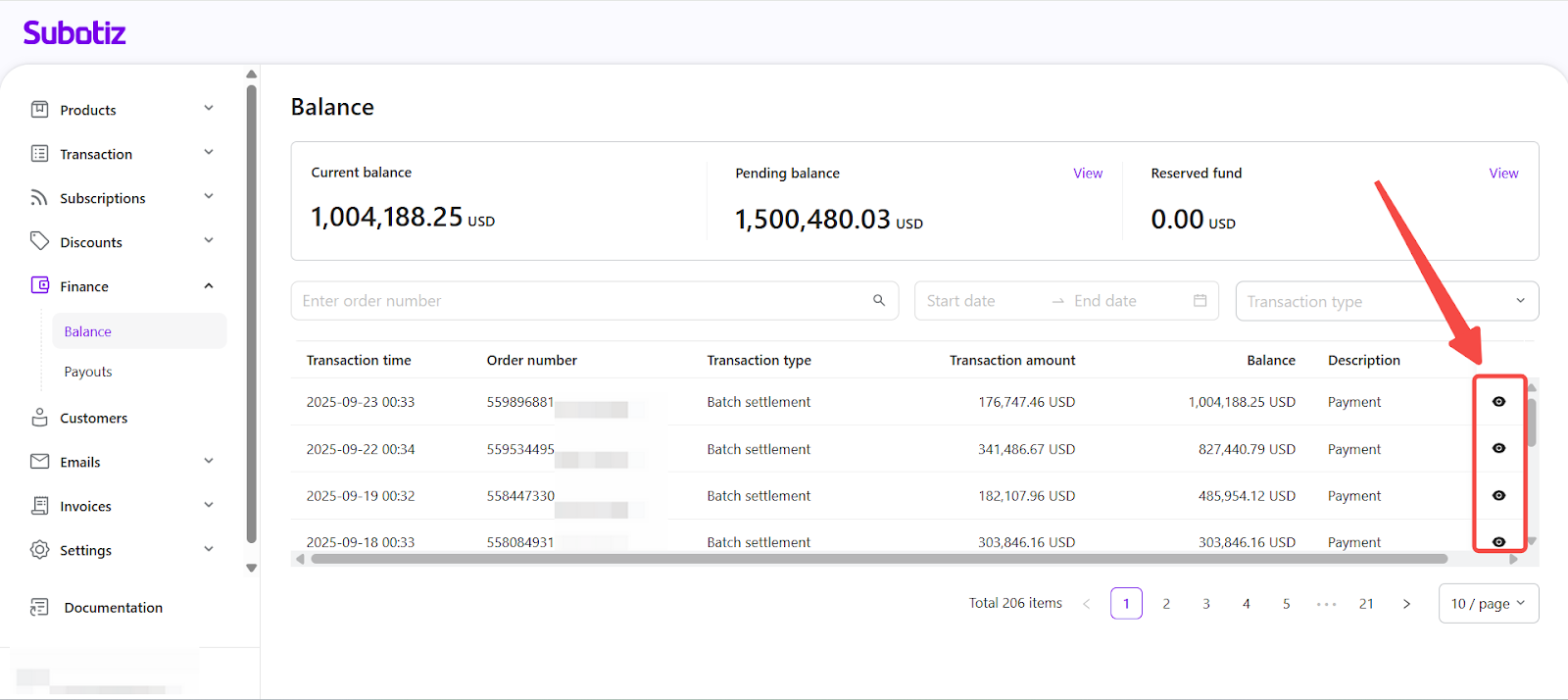
Task: Select the Balance sidebar item
Action: click(x=88, y=331)
